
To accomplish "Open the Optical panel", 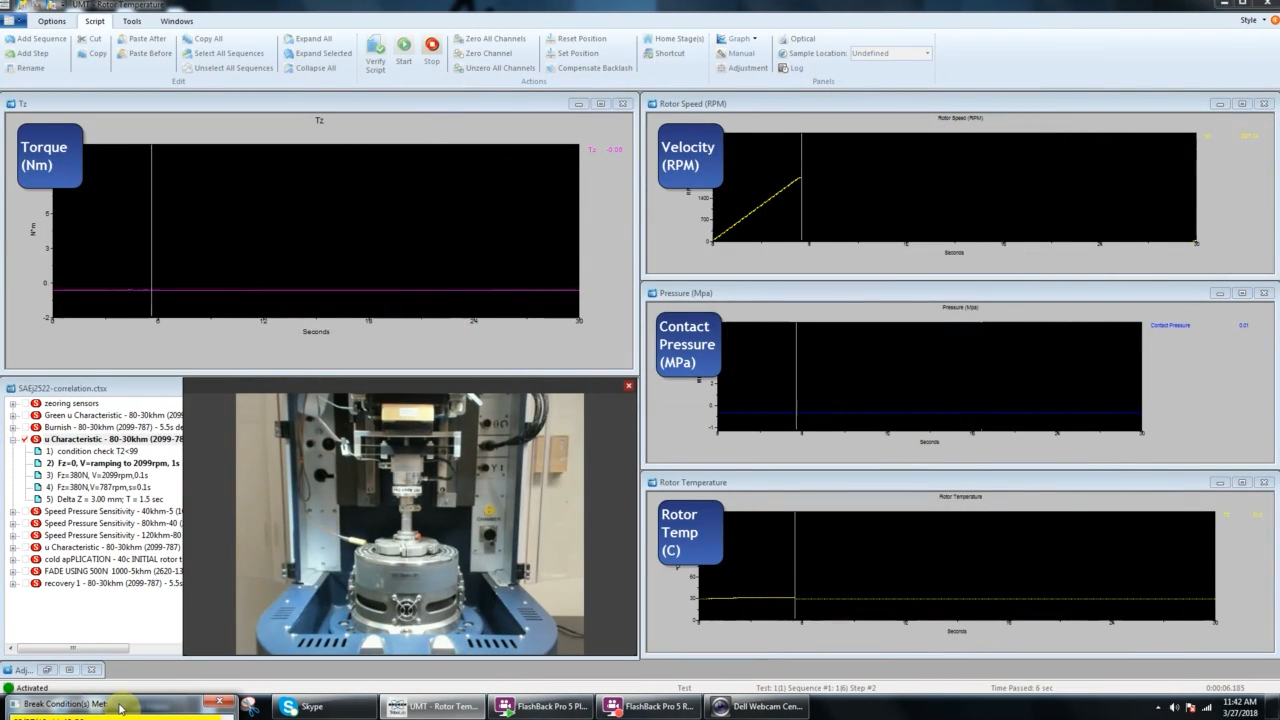I will (x=796, y=39).
